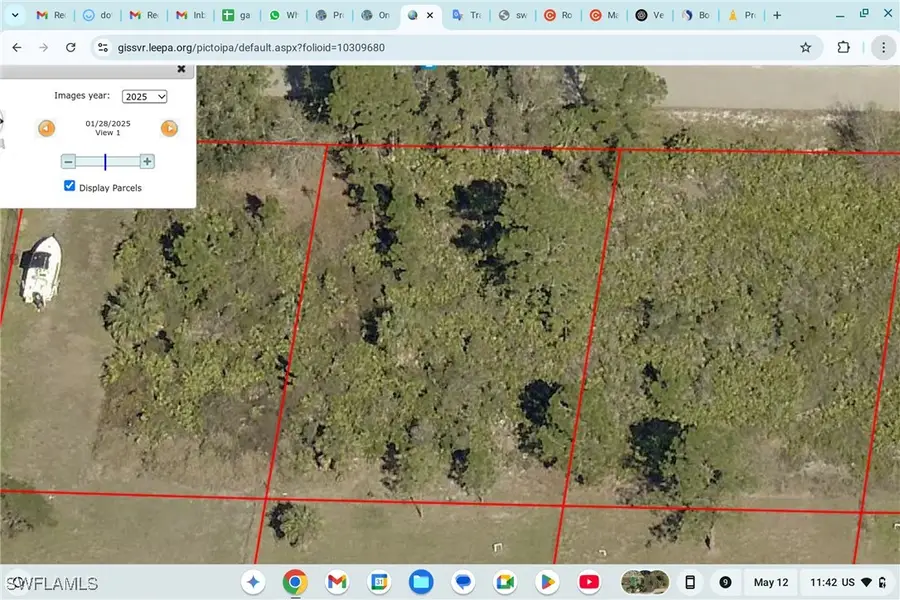Select 2025 from the year selector

coord(144,96)
